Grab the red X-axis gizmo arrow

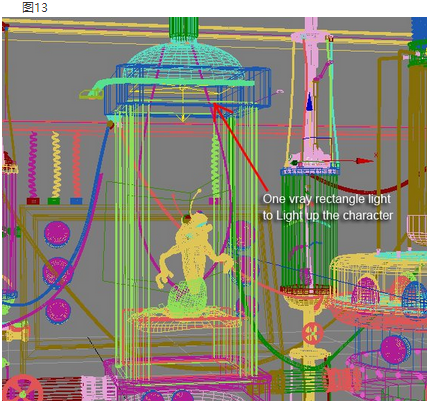click(364, 161)
